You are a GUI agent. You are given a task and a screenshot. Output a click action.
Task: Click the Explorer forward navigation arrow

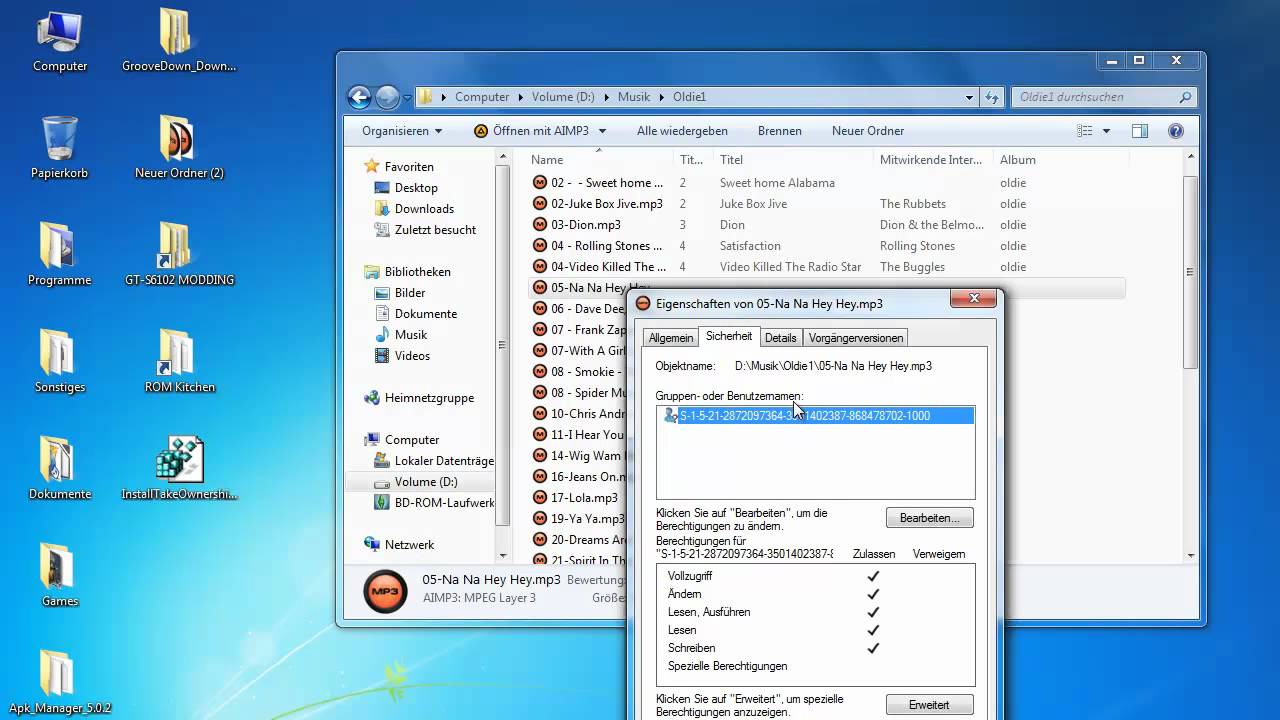387,97
